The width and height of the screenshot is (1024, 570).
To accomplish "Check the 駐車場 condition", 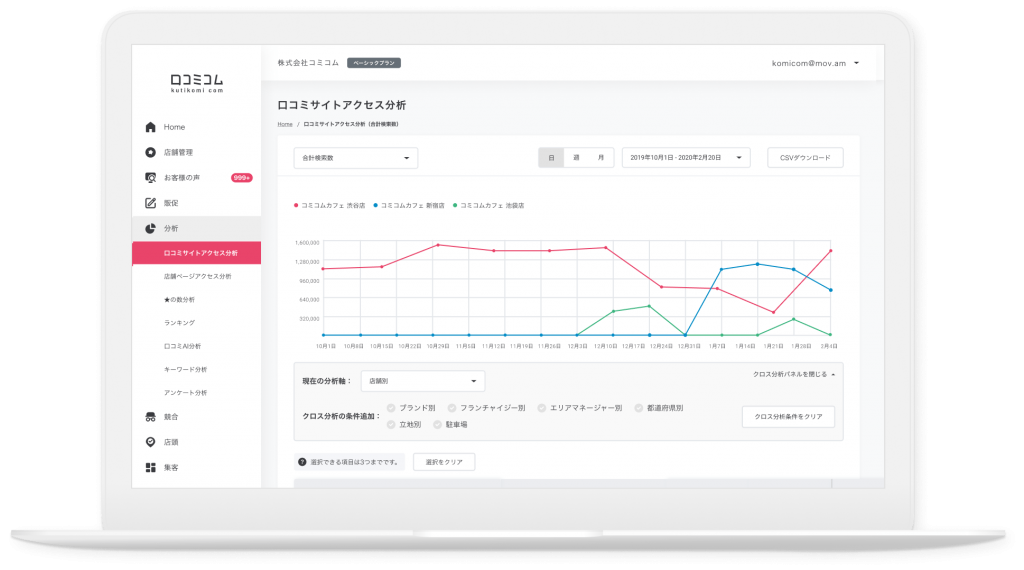I will pyautogui.click(x=438, y=424).
